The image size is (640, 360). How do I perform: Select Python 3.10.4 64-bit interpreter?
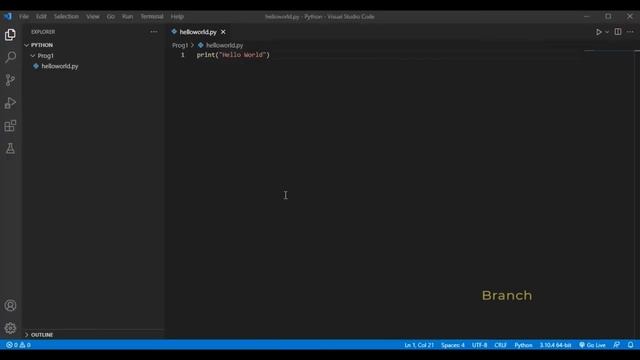(556, 345)
